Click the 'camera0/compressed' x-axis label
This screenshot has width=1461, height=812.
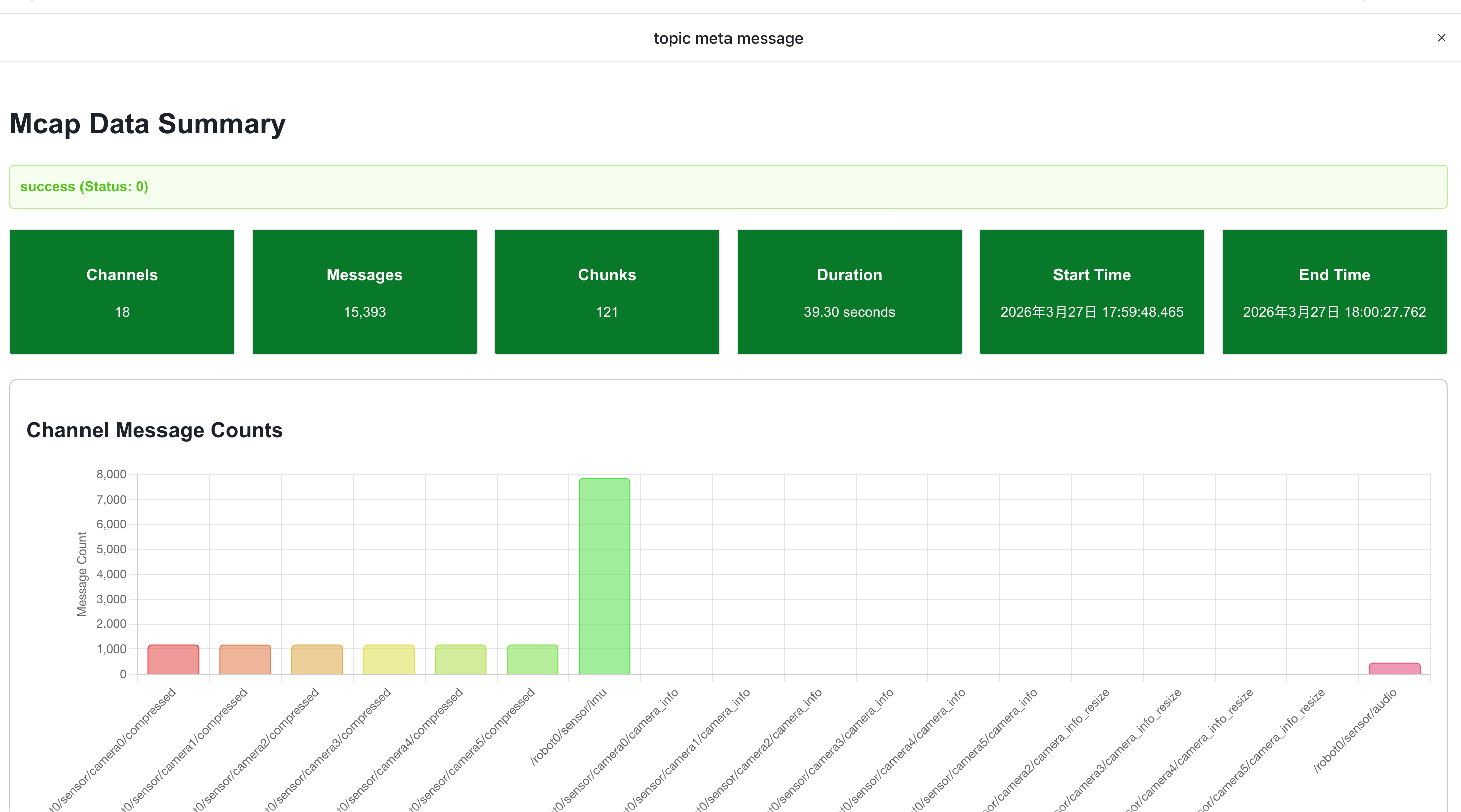click(113, 749)
